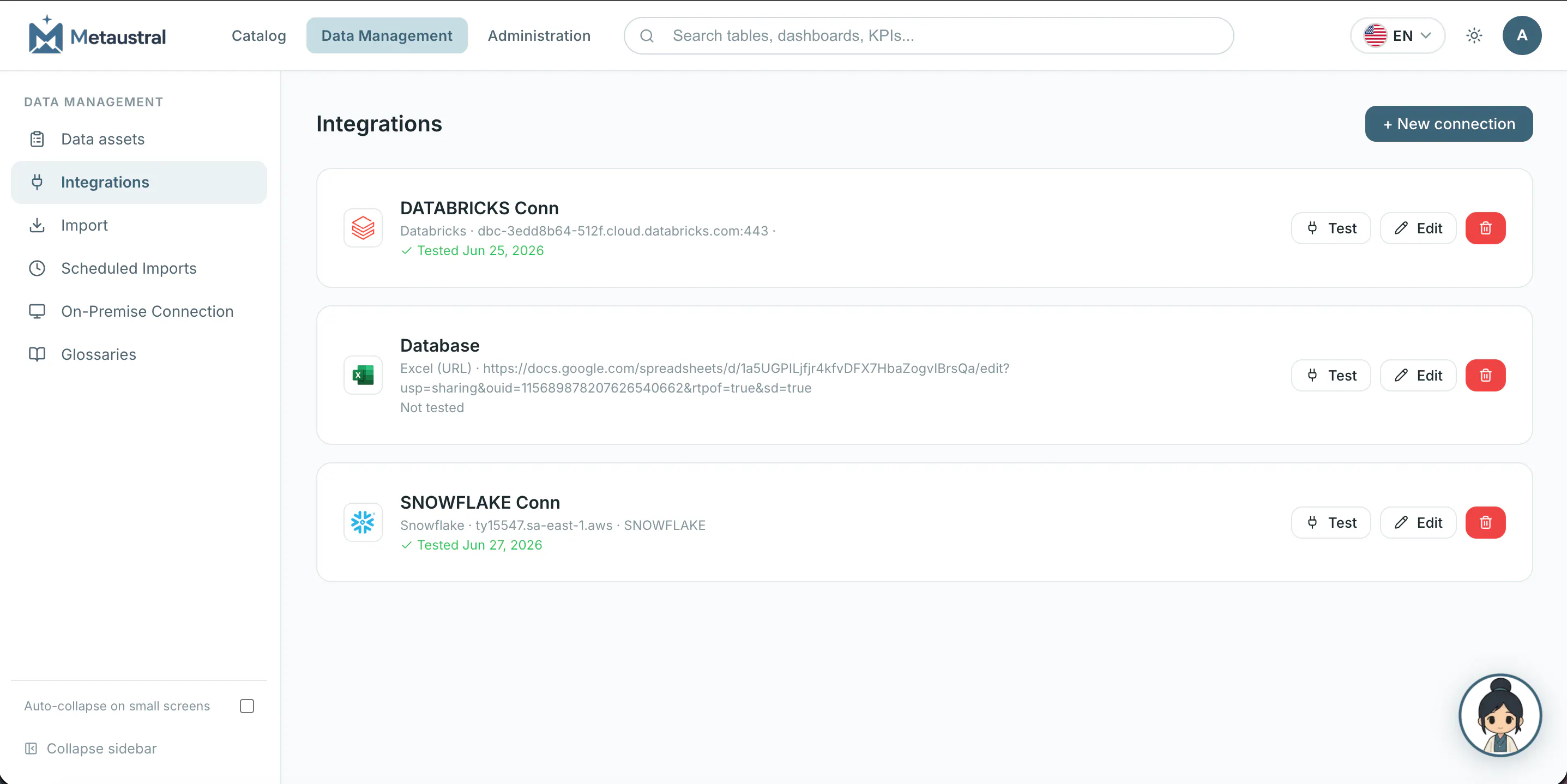Image resolution: width=1567 pixels, height=784 pixels.
Task: Open the Catalog tab
Action: tap(258, 36)
